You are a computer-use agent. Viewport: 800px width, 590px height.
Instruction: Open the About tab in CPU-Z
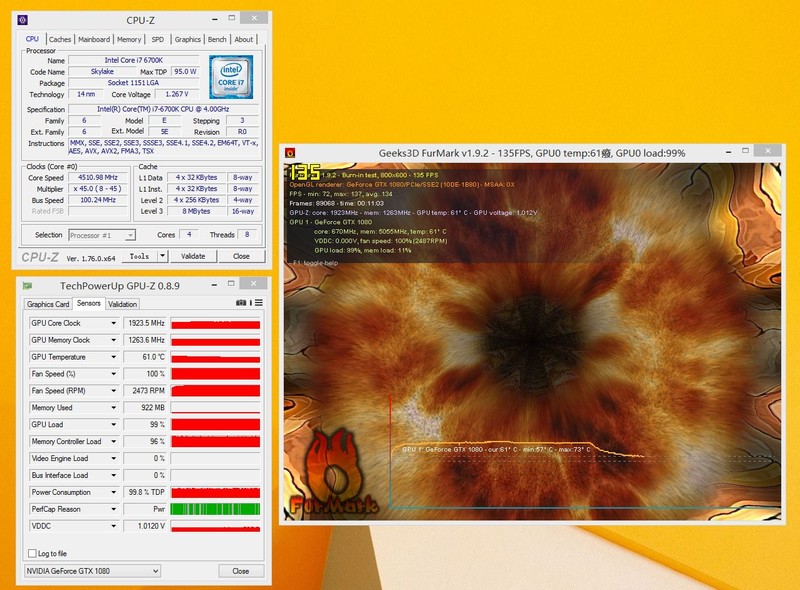243,39
